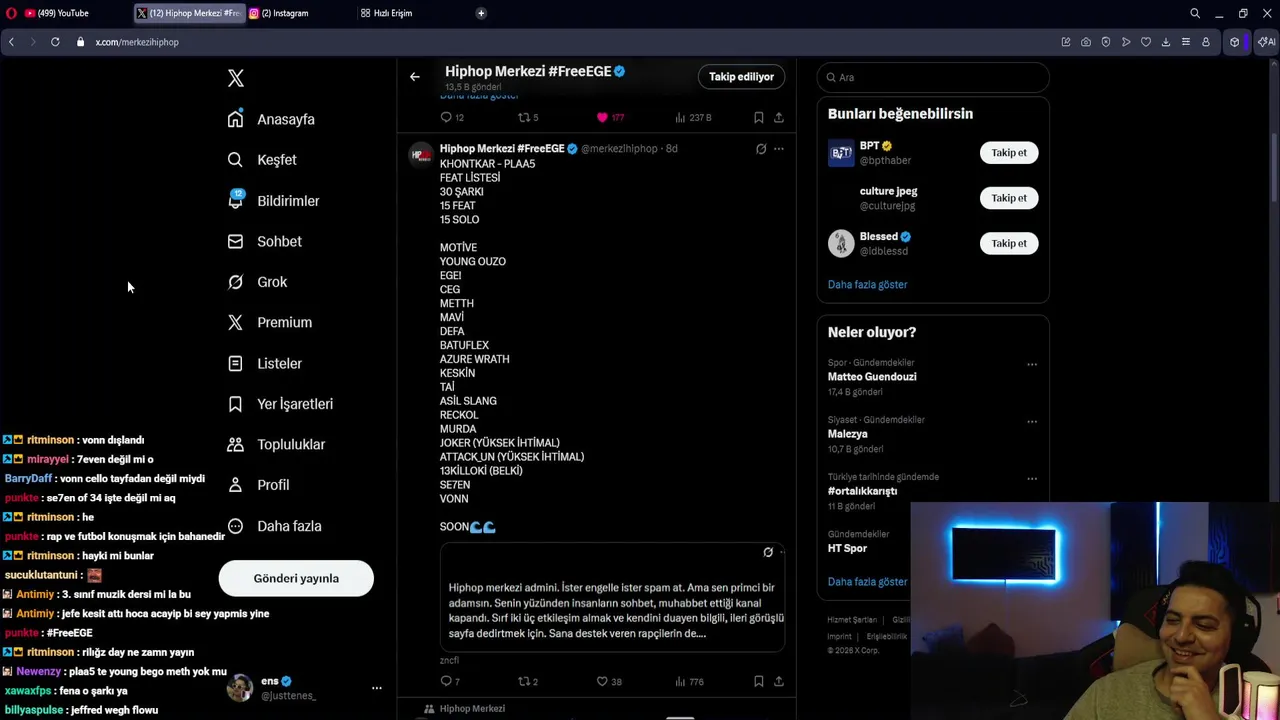Open more menu of KHONTKAR post
This screenshot has height=720, width=1280.
click(779, 149)
